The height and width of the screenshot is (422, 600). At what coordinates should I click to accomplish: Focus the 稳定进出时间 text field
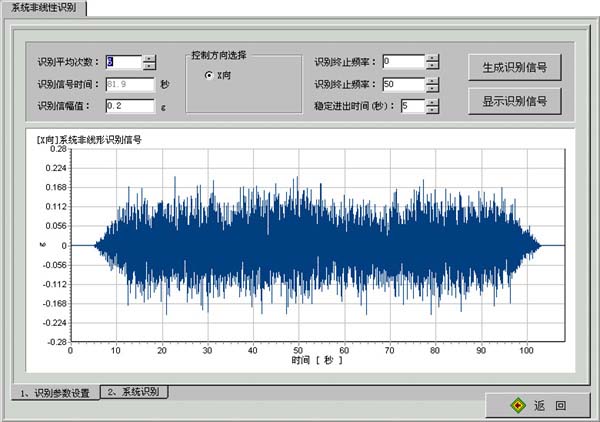click(411, 105)
